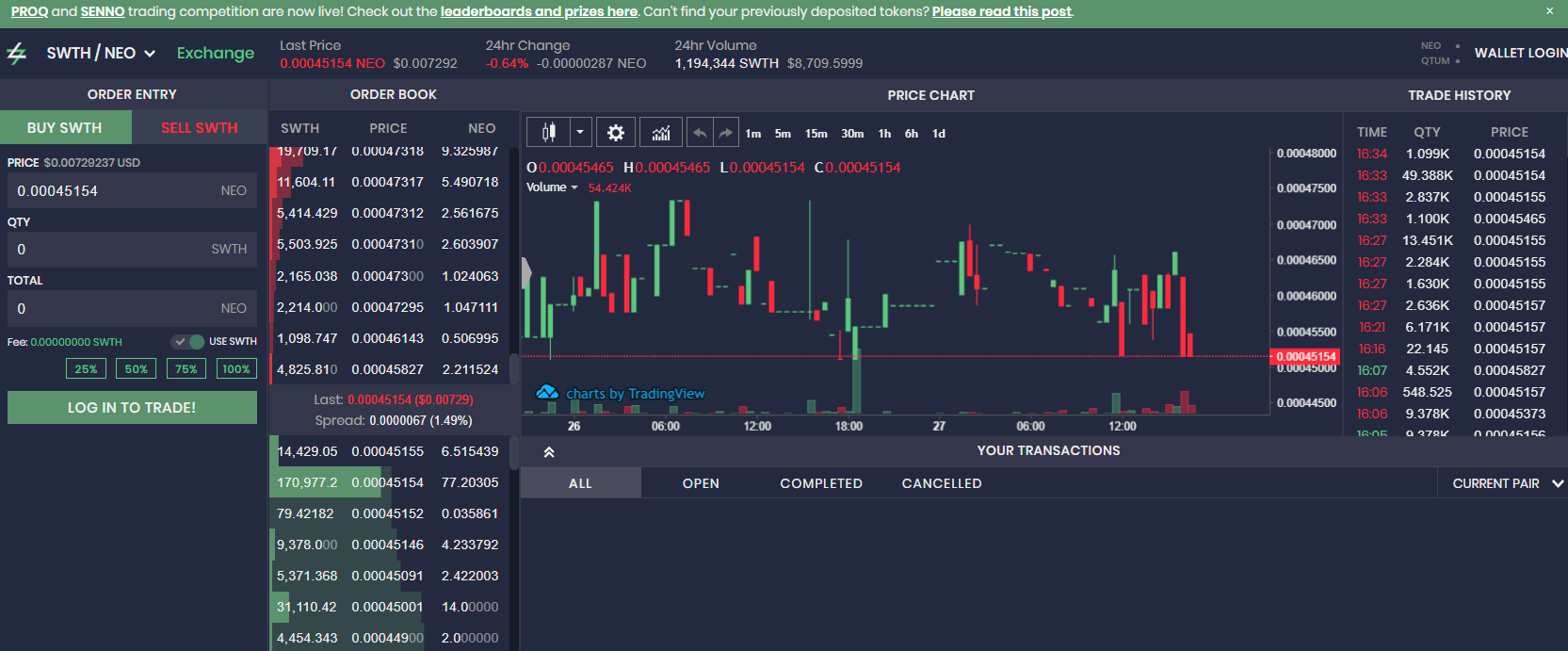The height and width of the screenshot is (651, 1568).
Task: Open the SENNO link in banner
Action: pos(103,11)
